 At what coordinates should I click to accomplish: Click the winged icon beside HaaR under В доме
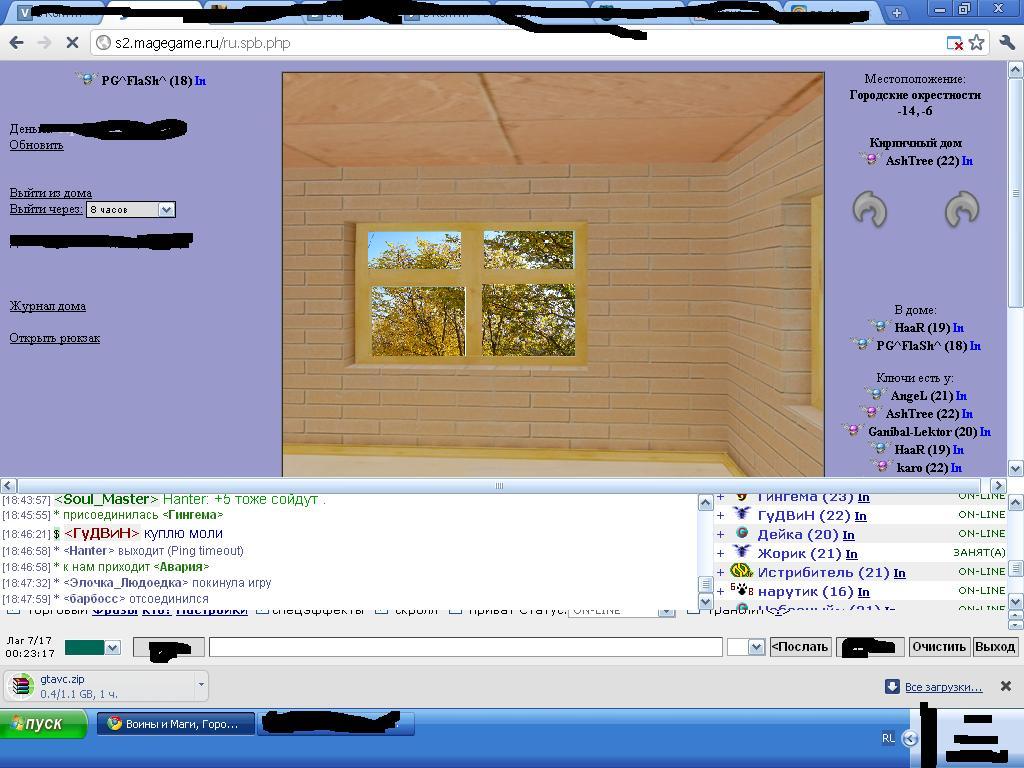879,326
